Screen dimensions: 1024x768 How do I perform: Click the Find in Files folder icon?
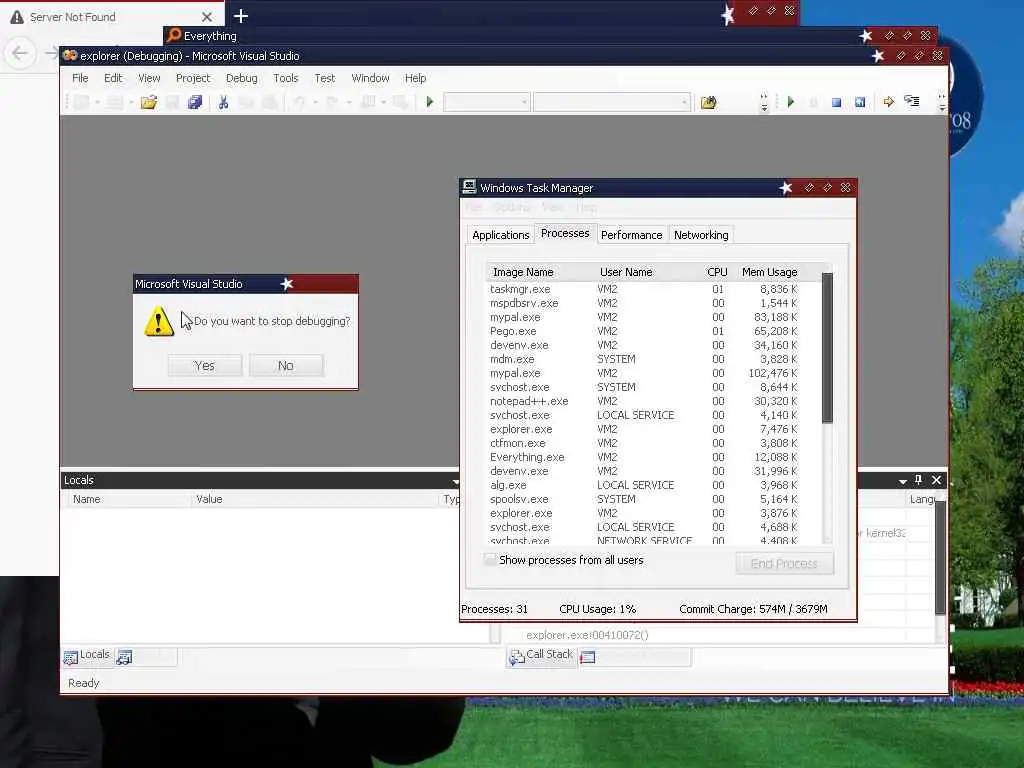pos(709,102)
